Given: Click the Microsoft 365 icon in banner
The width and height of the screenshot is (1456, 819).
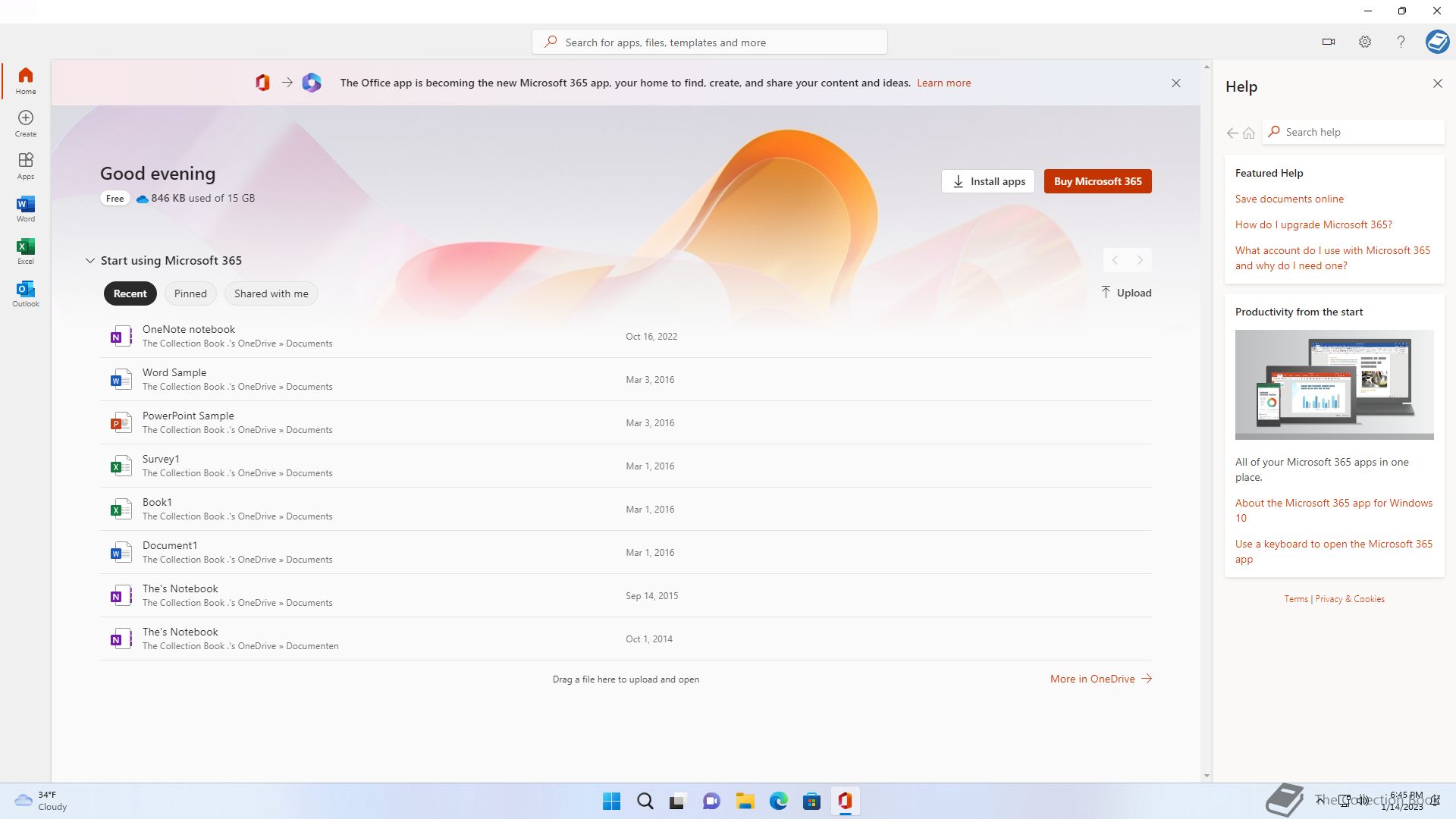Looking at the screenshot, I should 312,83.
